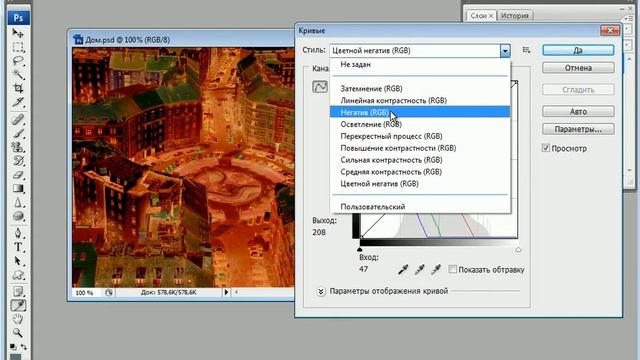
Task: Select the Hand tool
Action: pos(18,319)
